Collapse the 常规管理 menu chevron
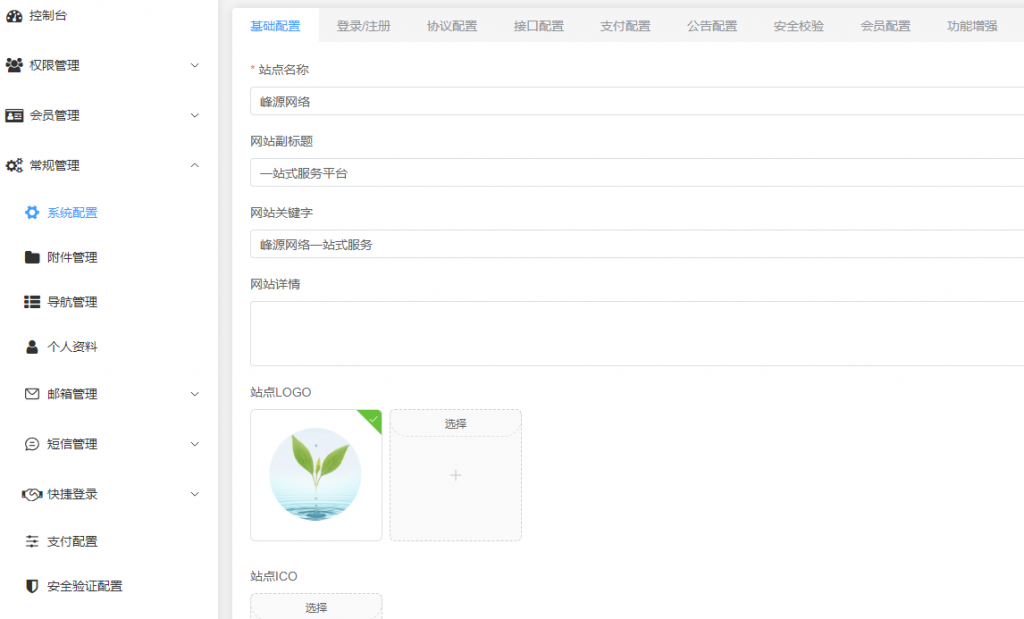This screenshot has width=1024, height=619. point(195,165)
